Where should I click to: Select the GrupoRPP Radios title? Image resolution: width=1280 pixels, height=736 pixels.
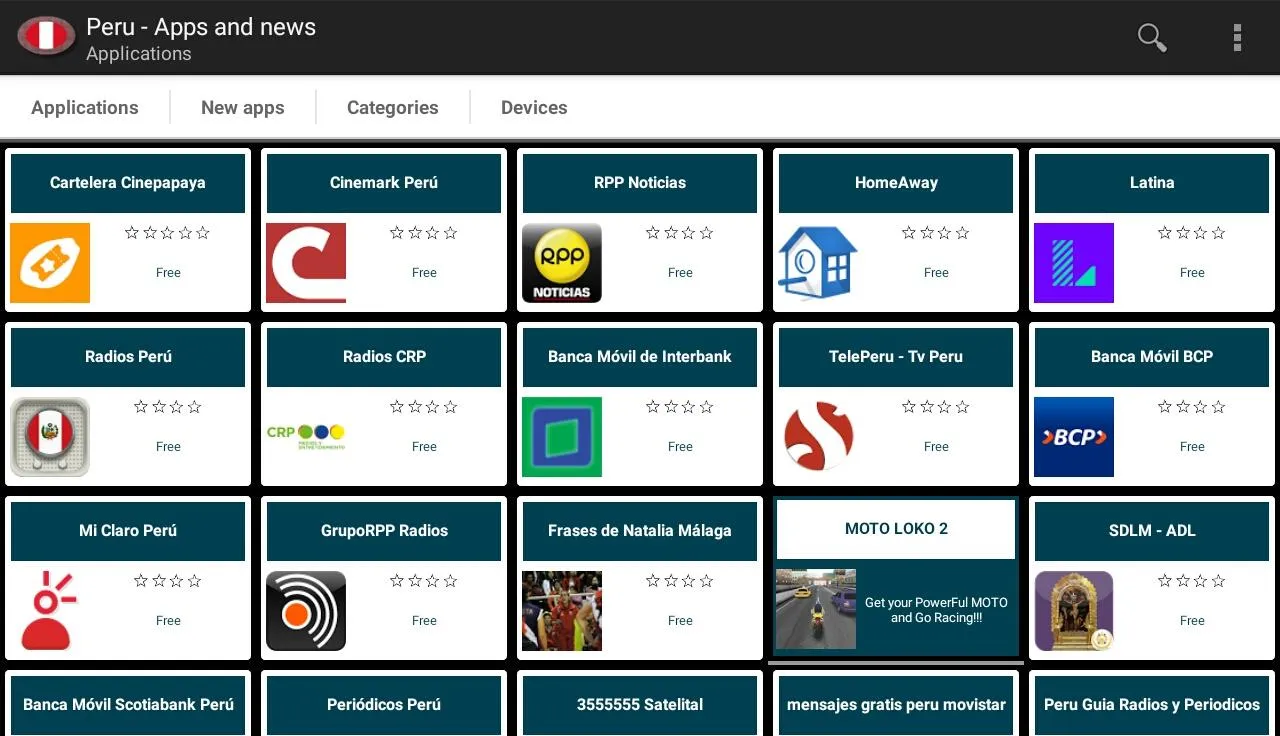[x=384, y=531]
